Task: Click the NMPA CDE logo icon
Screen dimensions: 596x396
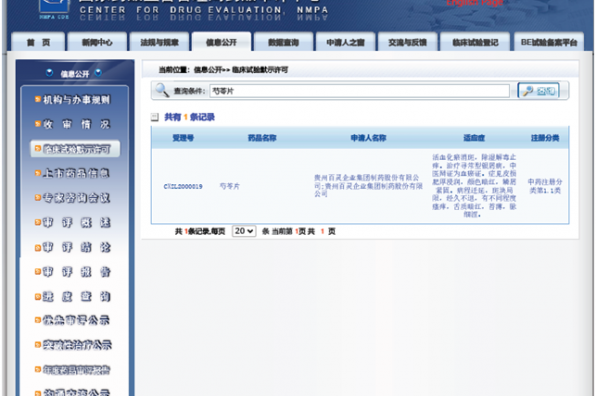Action: point(54,9)
